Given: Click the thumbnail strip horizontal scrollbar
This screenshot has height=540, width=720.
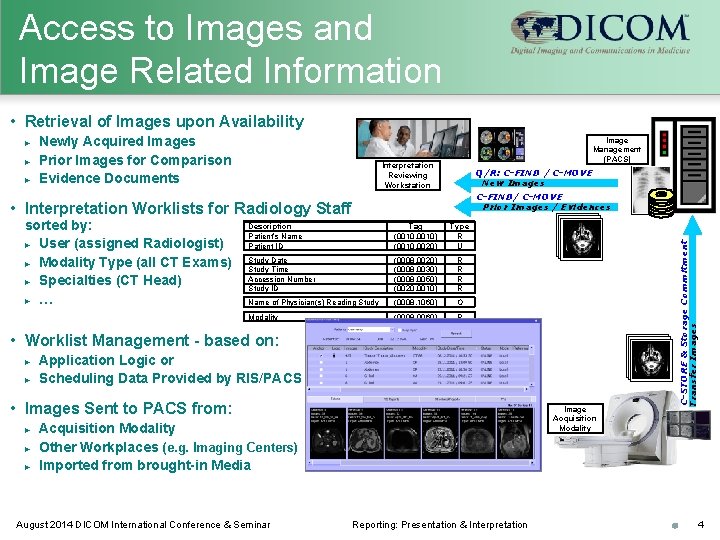Looking at the screenshot, I should 421,462.
